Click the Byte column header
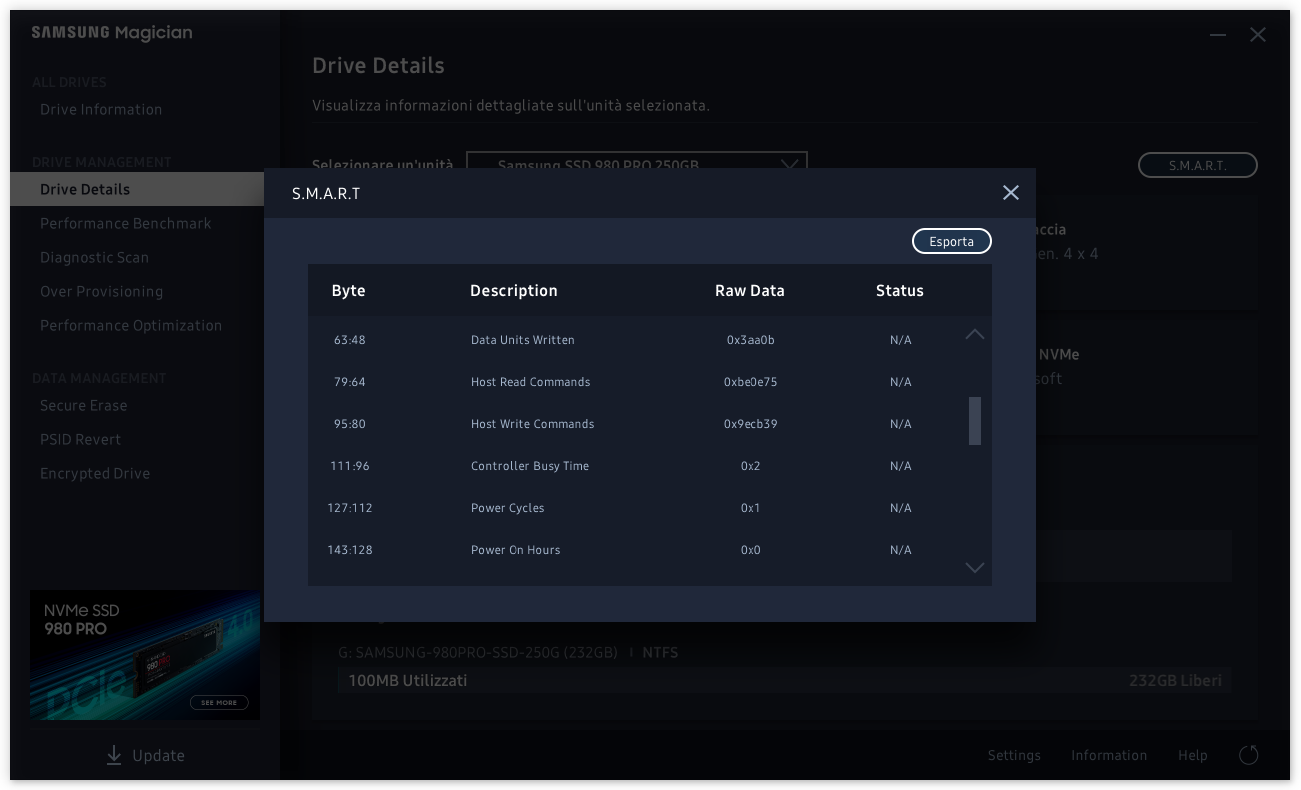 349,291
